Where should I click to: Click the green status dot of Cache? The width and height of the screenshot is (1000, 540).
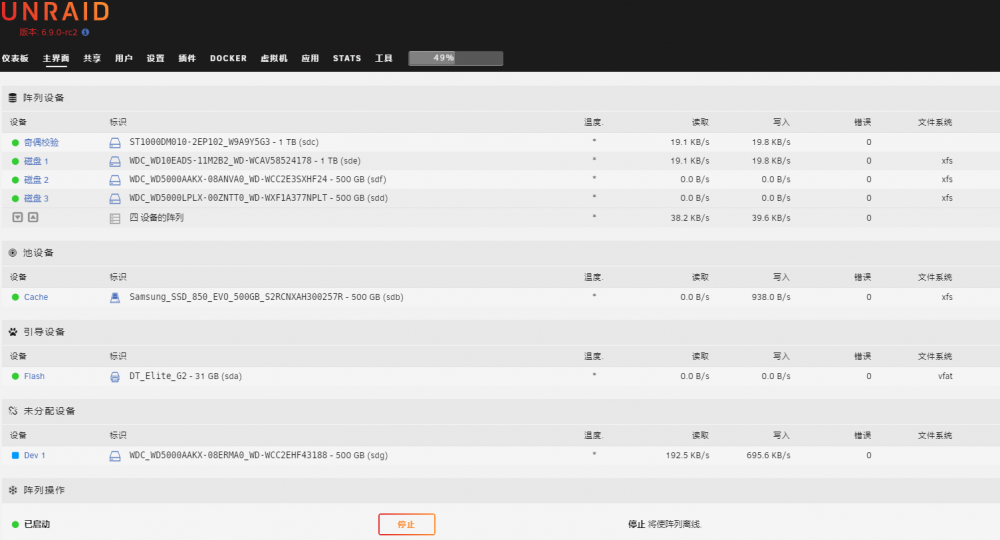15,297
